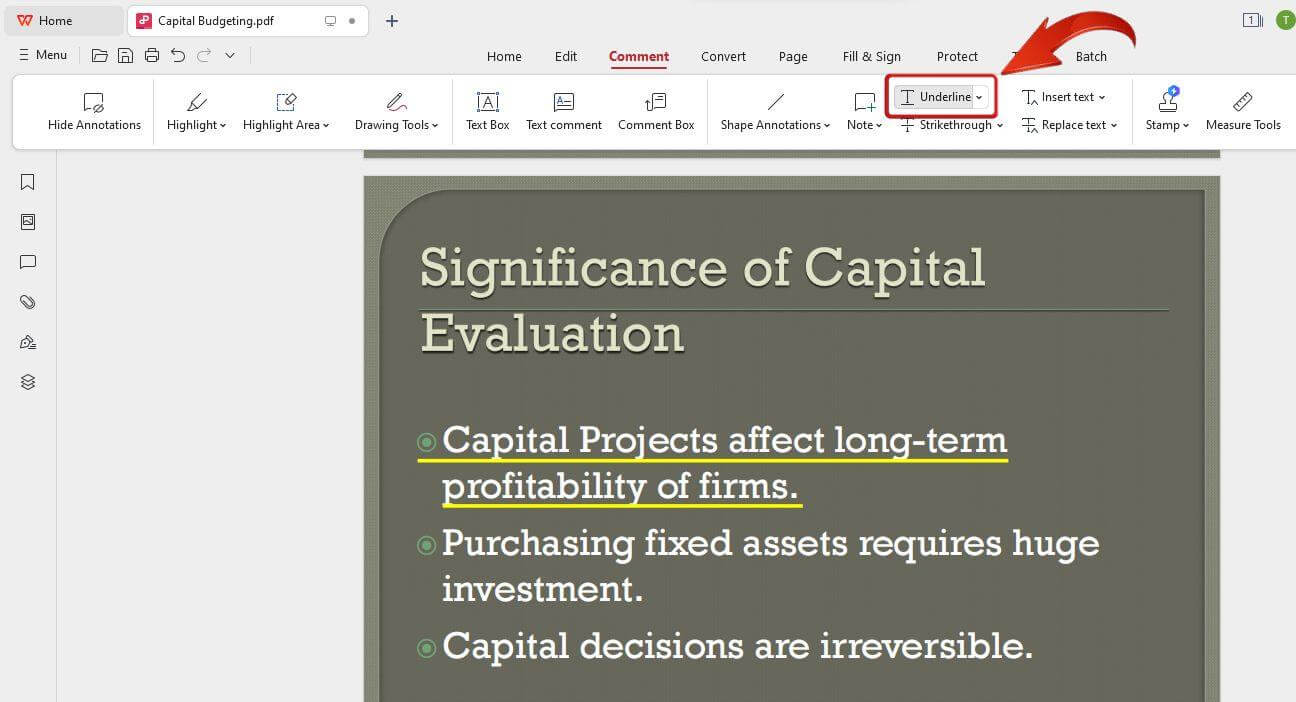Open a new tab with plus button
Screen dimensions: 1296x702
(x=392, y=21)
